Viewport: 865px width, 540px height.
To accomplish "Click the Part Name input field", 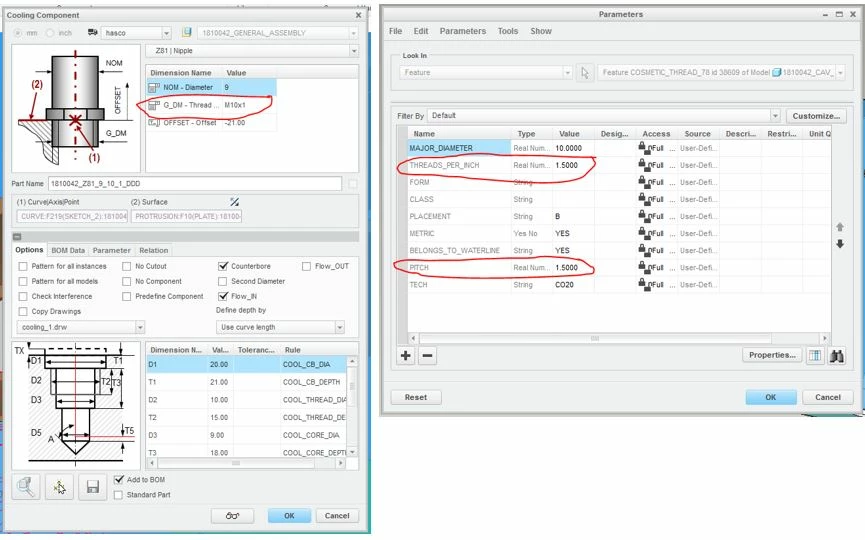I will click(x=195, y=184).
